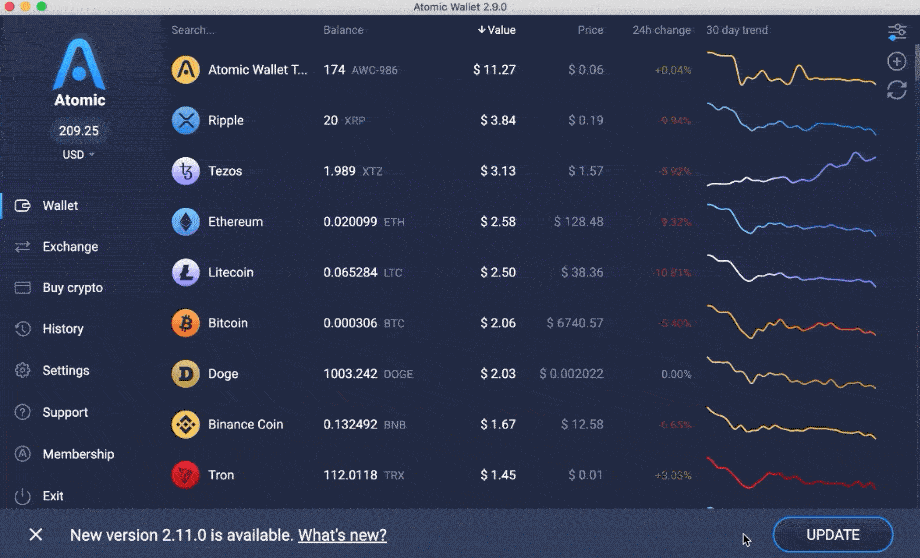This screenshot has width=920, height=558.
Task: Open the Membership section
Action: (78, 454)
